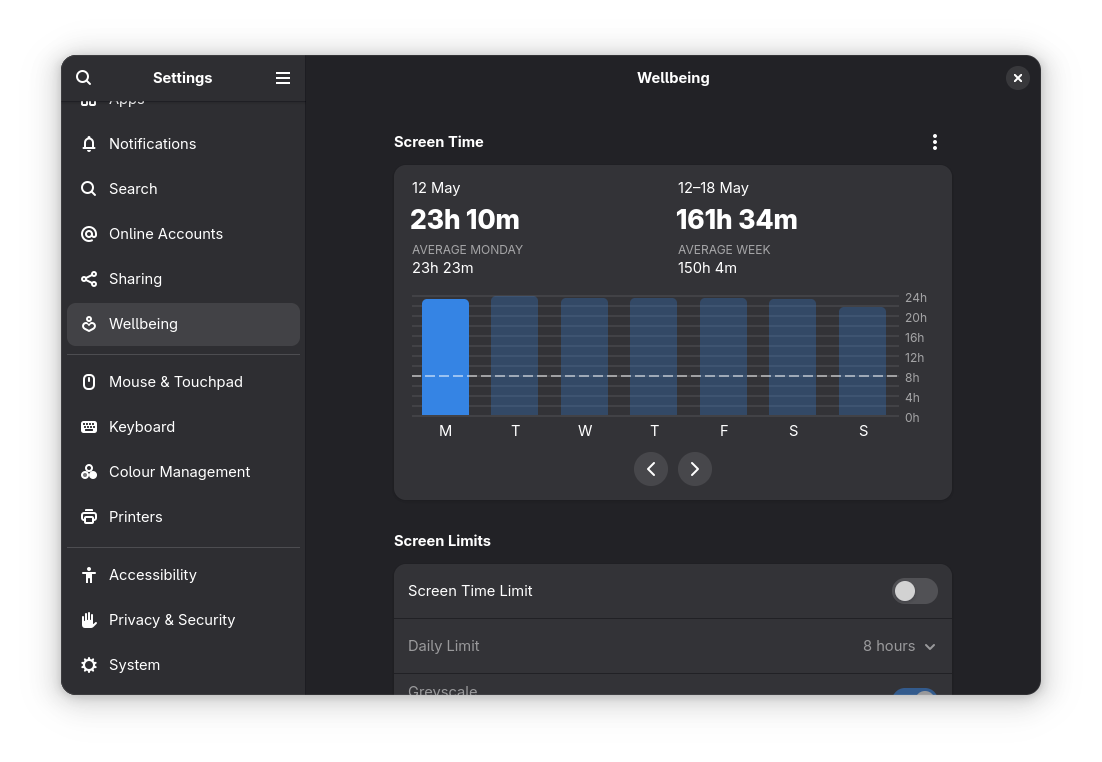
Task: Open the hamburger menu in Settings header
Action: pyautogui.click(x=282, y=77)
